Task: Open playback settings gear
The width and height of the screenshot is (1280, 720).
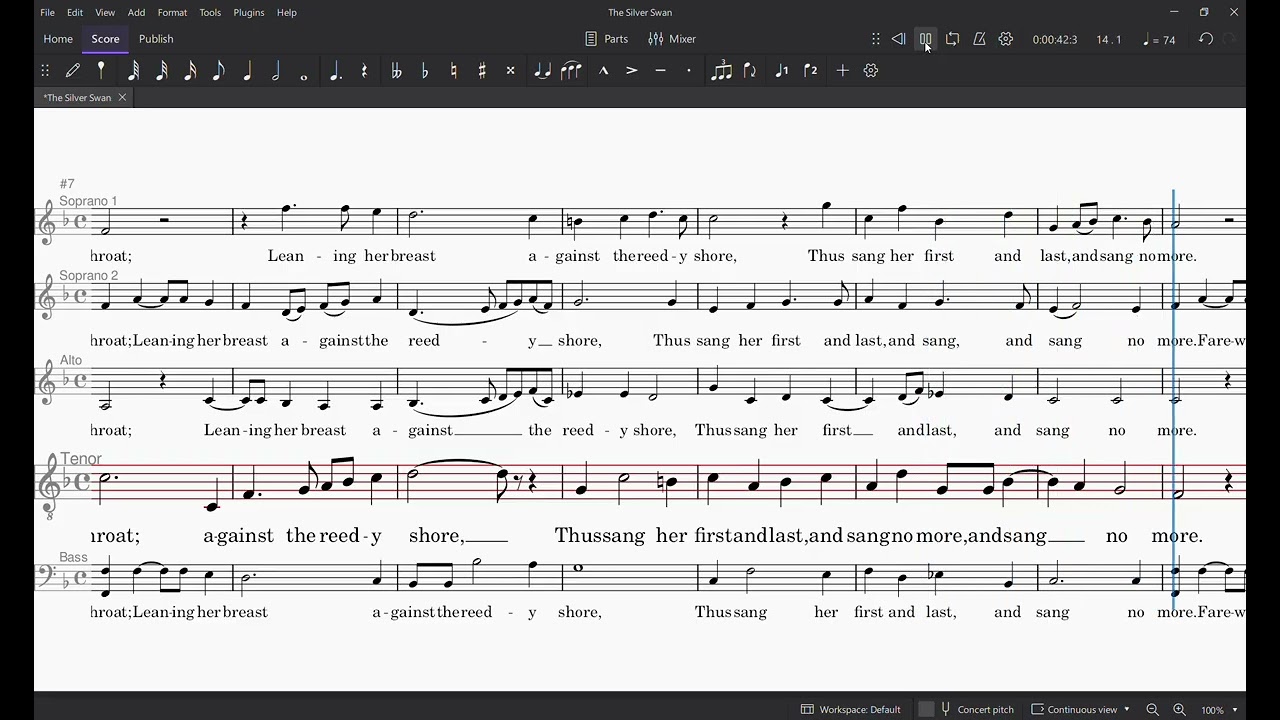Action: point(1006,39)
